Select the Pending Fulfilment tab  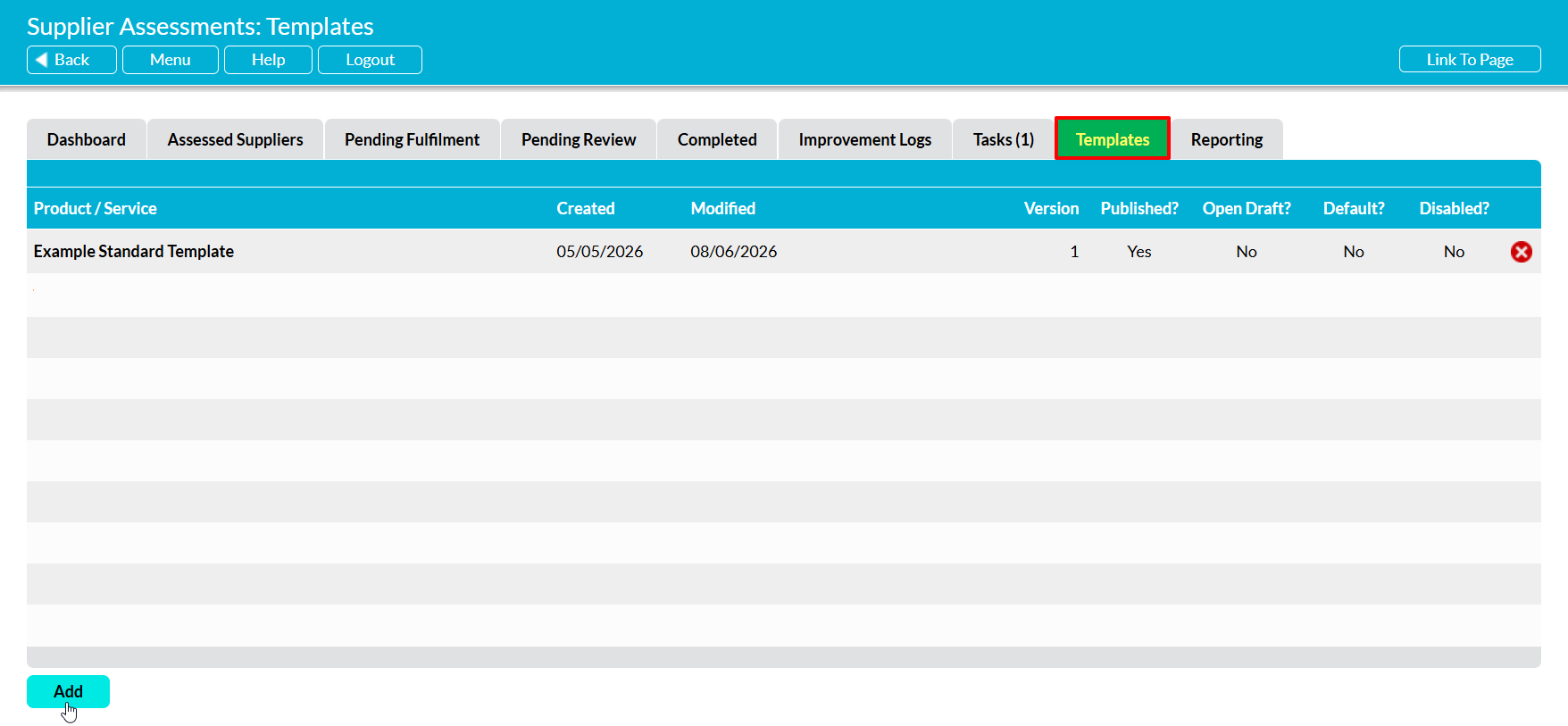click(x=412, y=139)
